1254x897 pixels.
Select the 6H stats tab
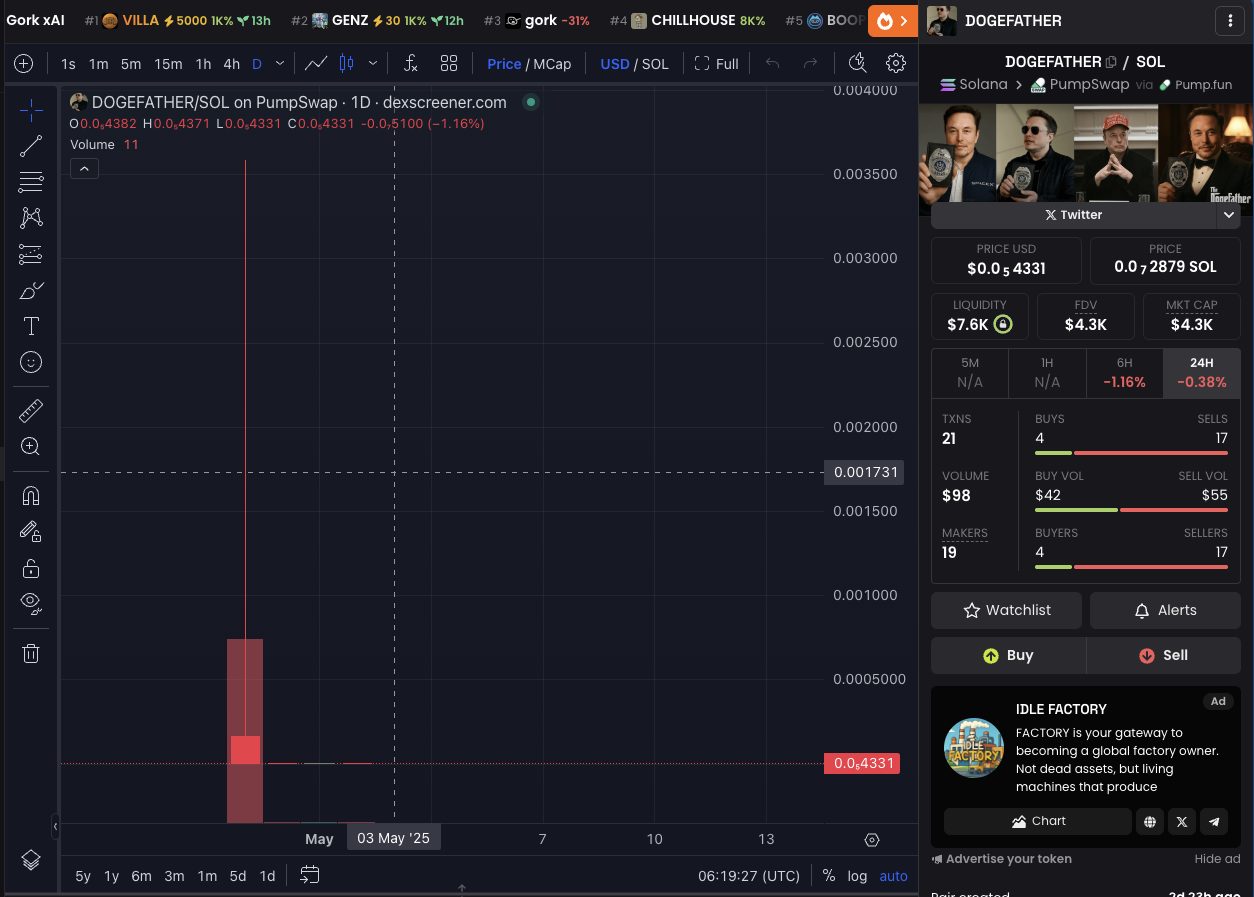click(x=1124, y=373)
